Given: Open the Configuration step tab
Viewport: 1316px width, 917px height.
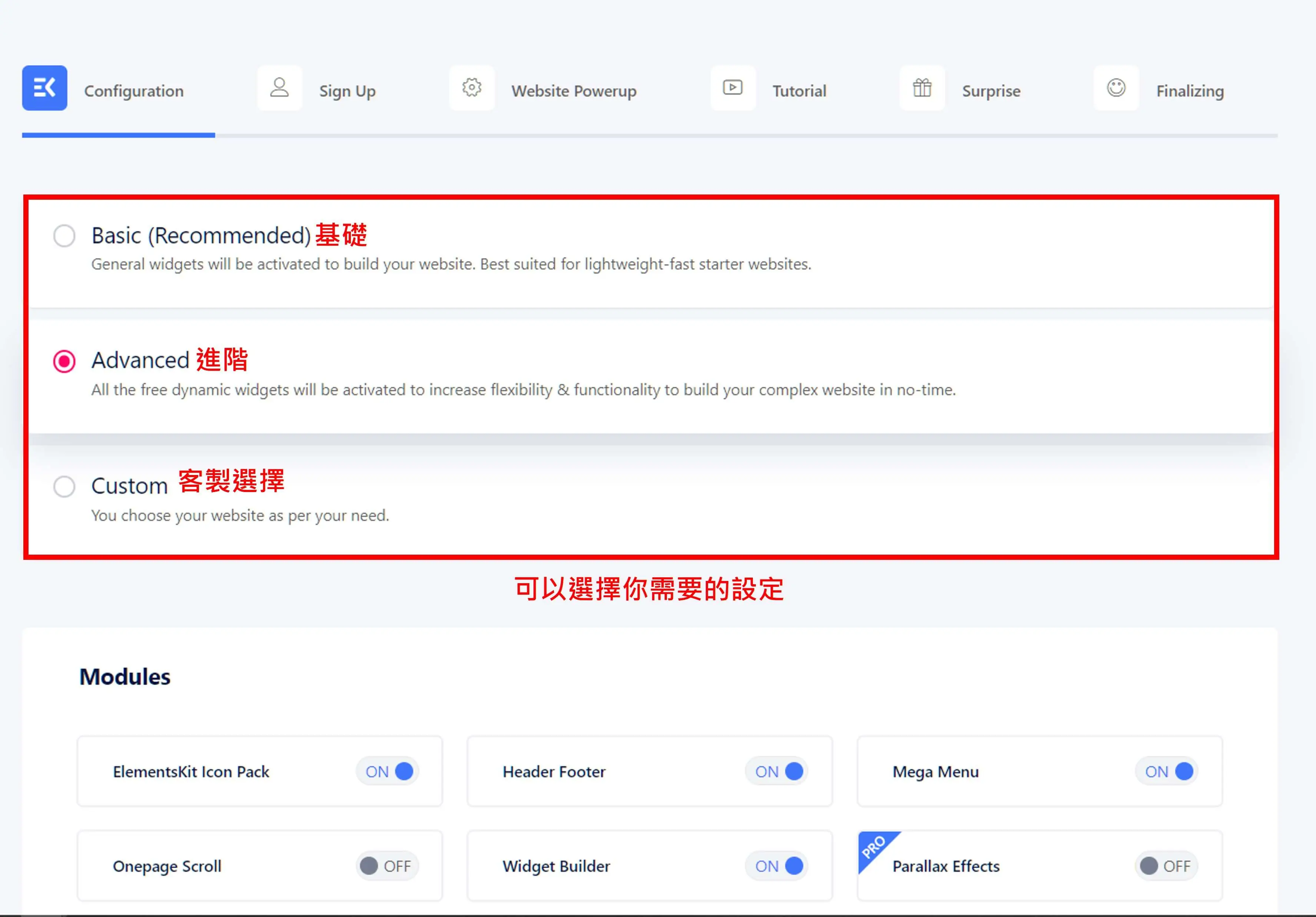Looking at the screenshot, I should (x=133, y=91).
